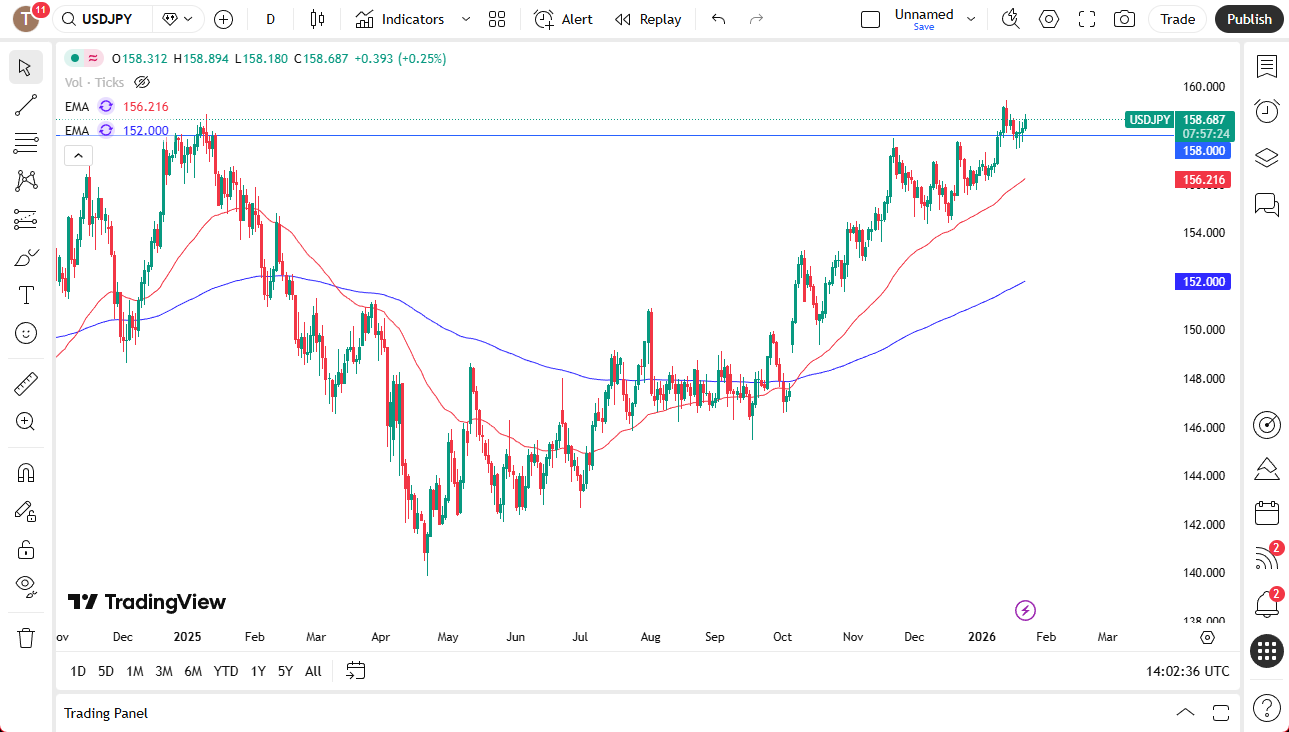Select the Brush drawing tool
Image resolution: width=1289 pixels, height=732 pixels.
coord(25,257)
